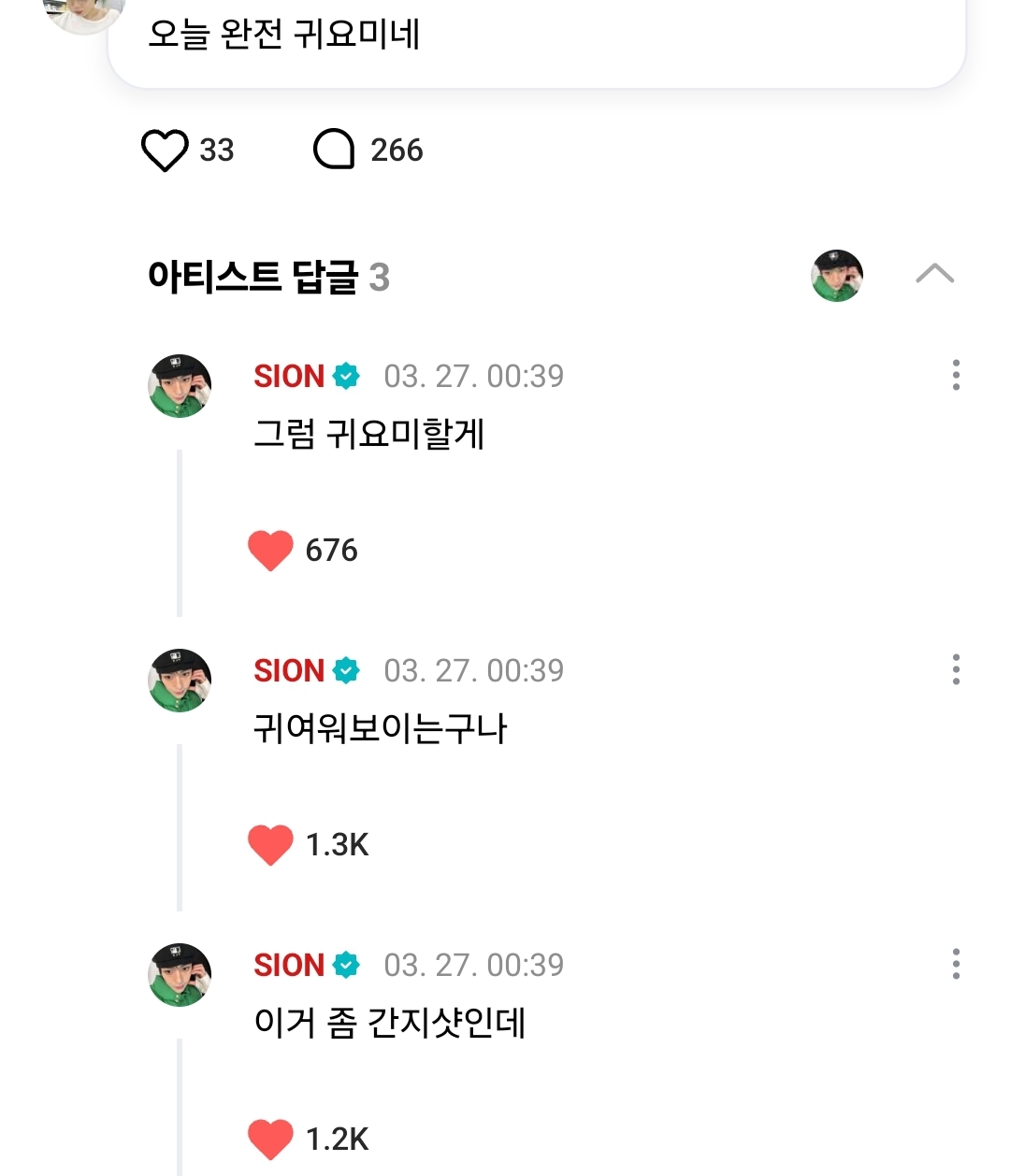Tap SION avatar on '그럼 귀요미할게' reply

click(180, 385)
